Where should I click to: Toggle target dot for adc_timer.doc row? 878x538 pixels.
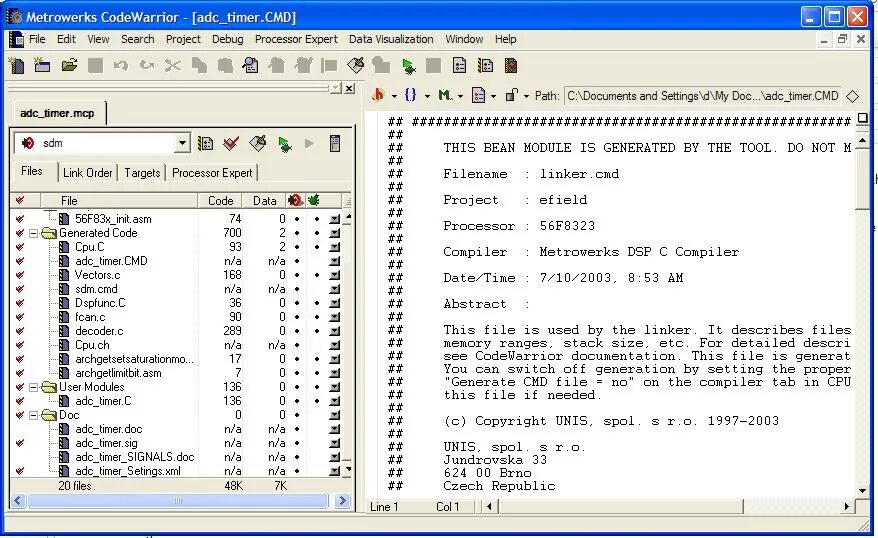(297, 429)
